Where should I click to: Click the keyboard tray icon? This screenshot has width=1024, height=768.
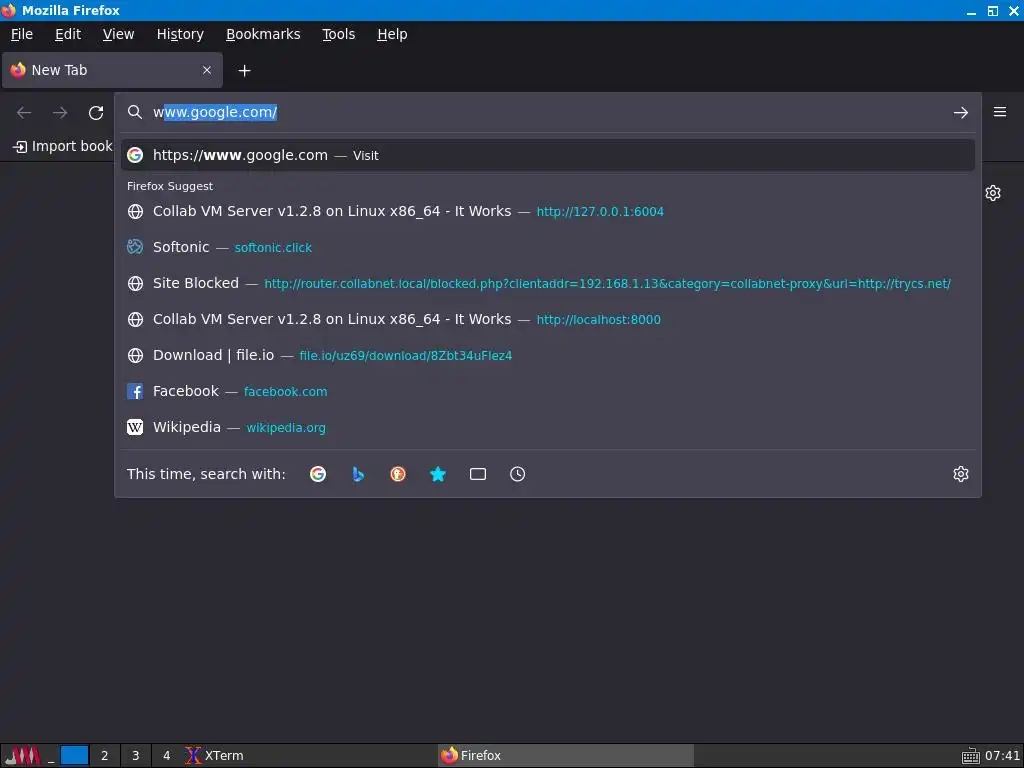point(970,756)
